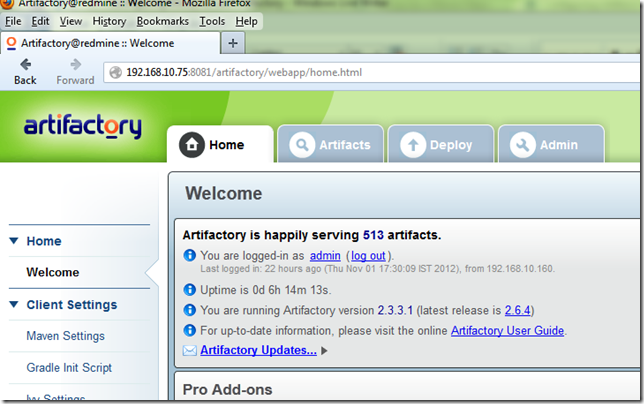Image resolution: width=644 pixels, height=404 pixels.
Task: Click info icon beside version line
Action: click(x=189, y=310)
